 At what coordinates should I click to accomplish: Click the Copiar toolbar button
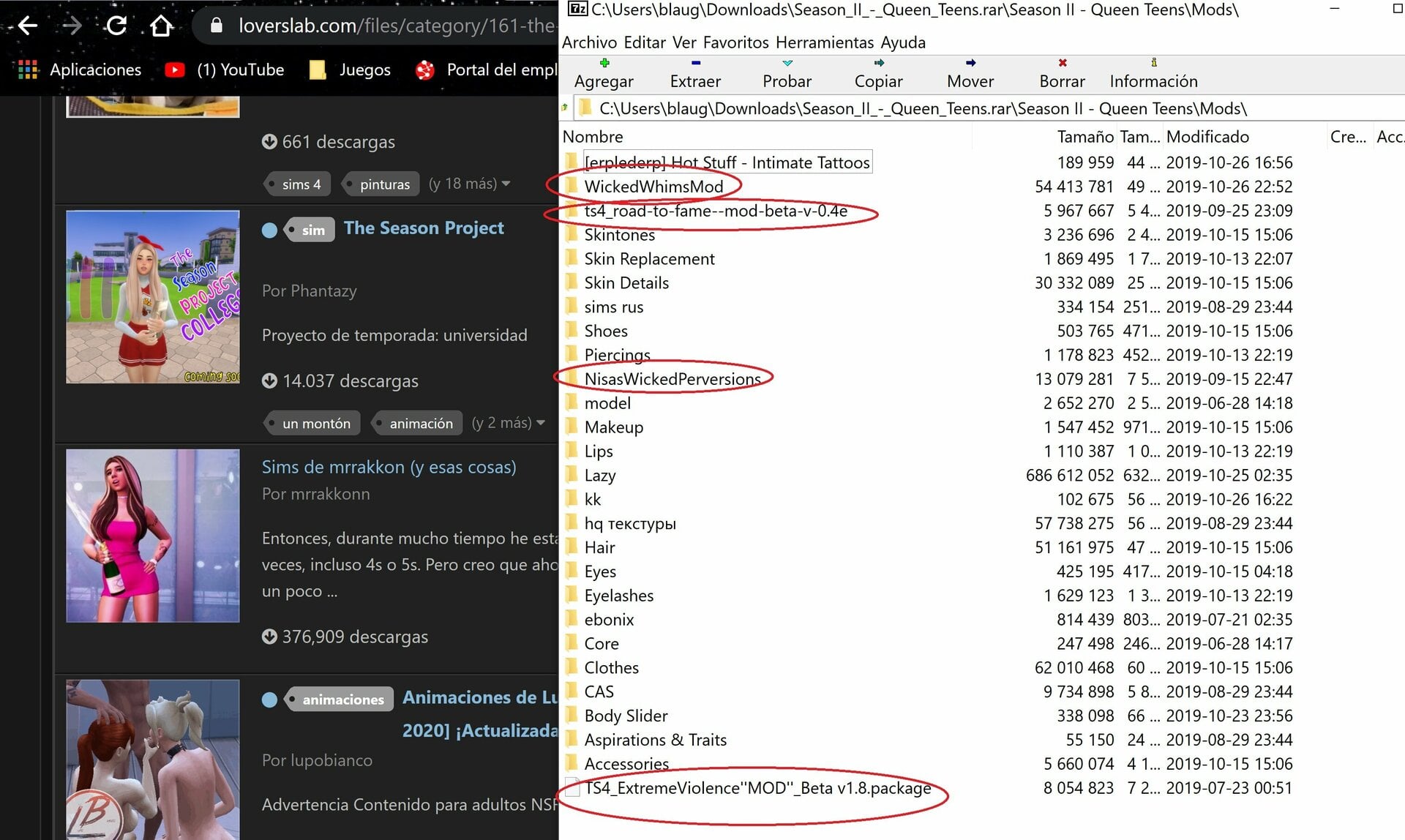[878, 73]
